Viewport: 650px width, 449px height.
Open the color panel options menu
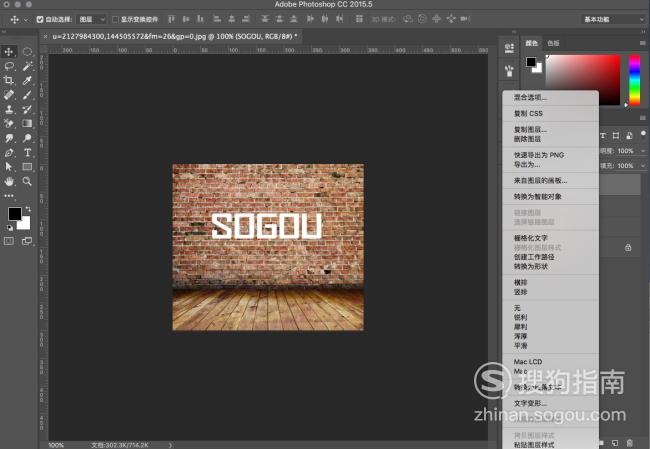point(643,43)
